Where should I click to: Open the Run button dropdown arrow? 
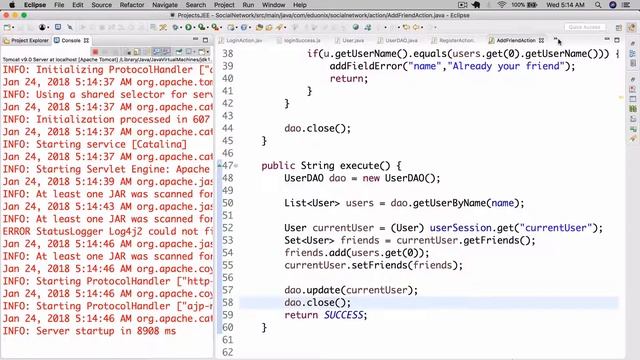tap(194, 28)
